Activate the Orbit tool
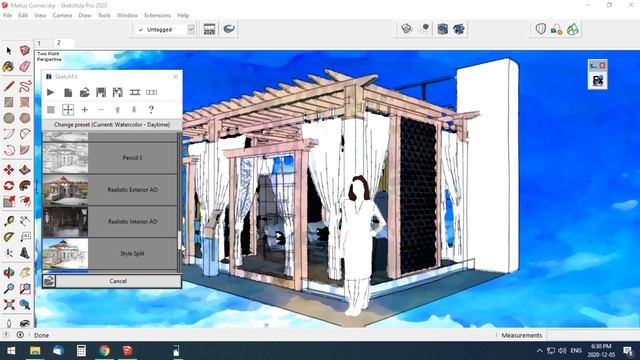Viewport: 640px width, 360px height. 9,272
